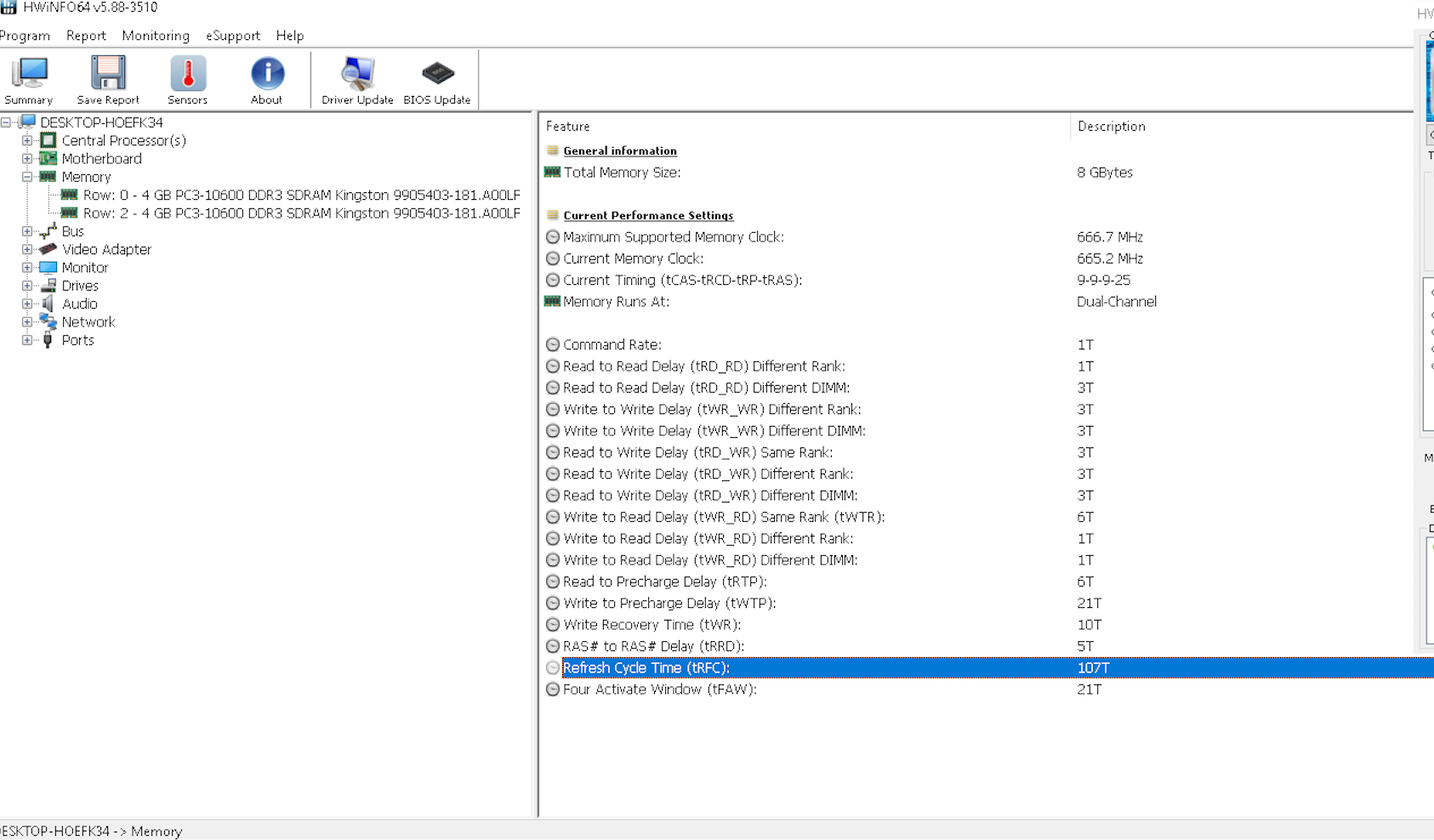Click the 665.2 MHz clock value
Screen dimensions: 1434x840
pyautogui.click(x=1110, y=258)
